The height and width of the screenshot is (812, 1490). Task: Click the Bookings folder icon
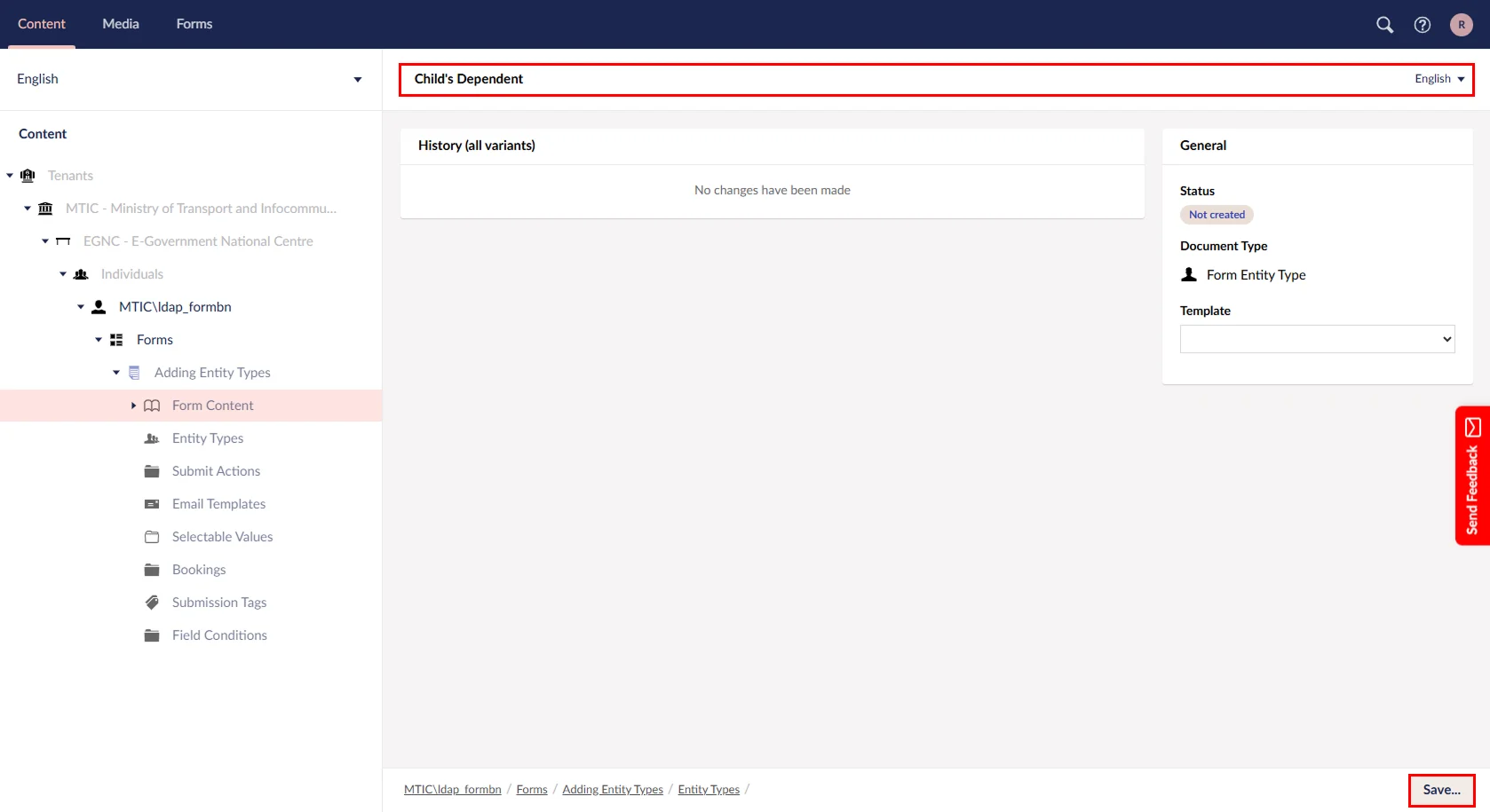152,570
